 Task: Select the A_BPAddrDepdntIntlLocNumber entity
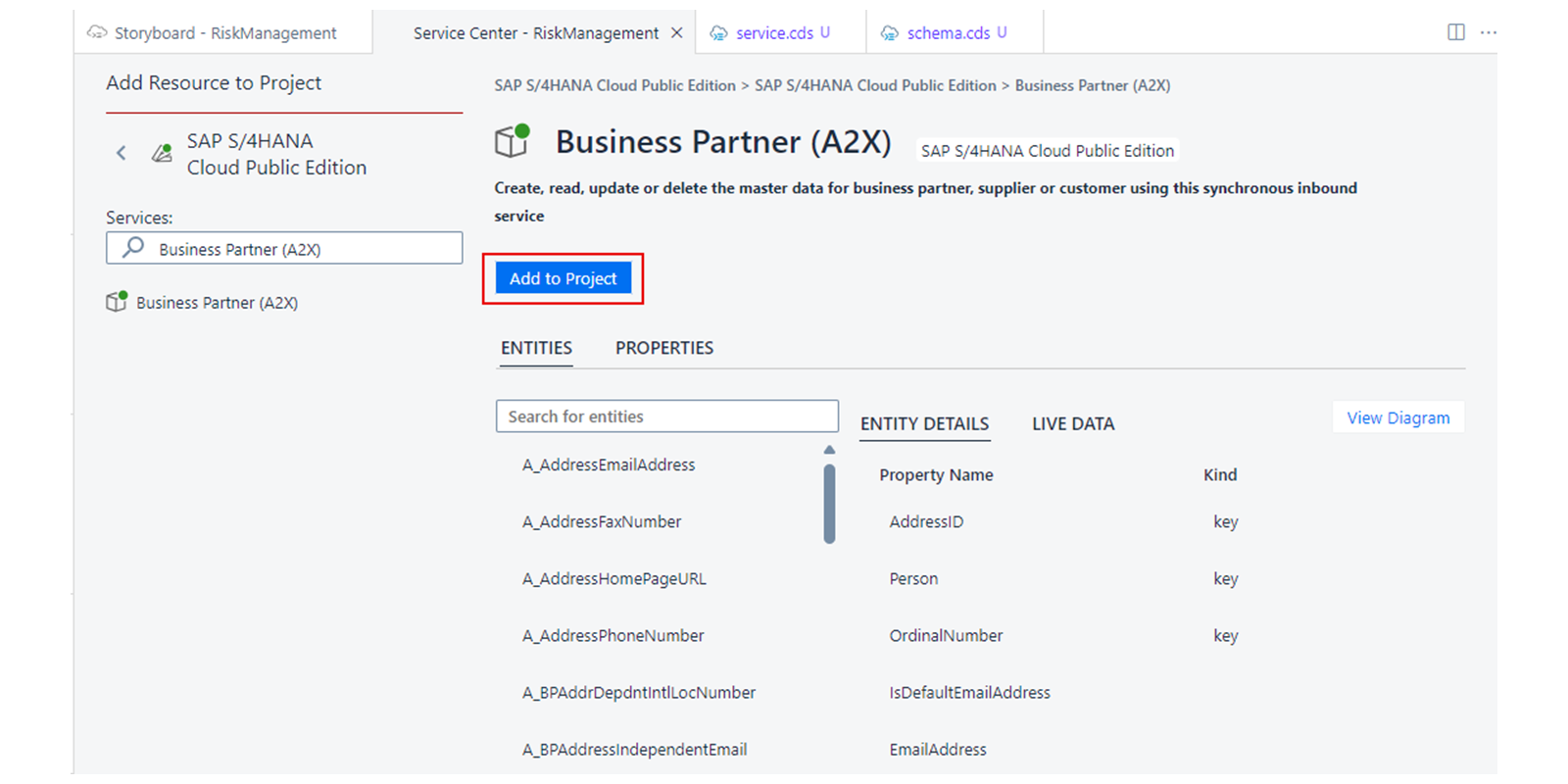(639, 692)
